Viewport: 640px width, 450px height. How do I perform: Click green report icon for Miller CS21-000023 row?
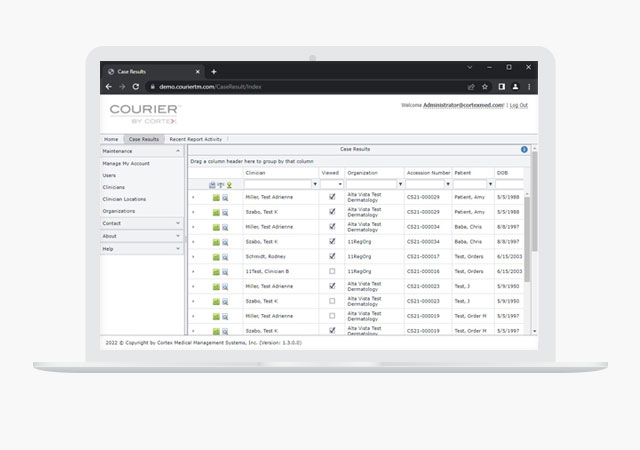pos(216,287)
